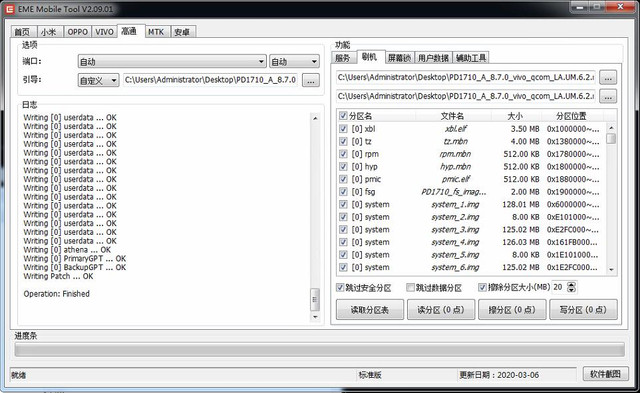Switch to the 辅助工具 tab
Screen dimensions: 640x393
471,58
